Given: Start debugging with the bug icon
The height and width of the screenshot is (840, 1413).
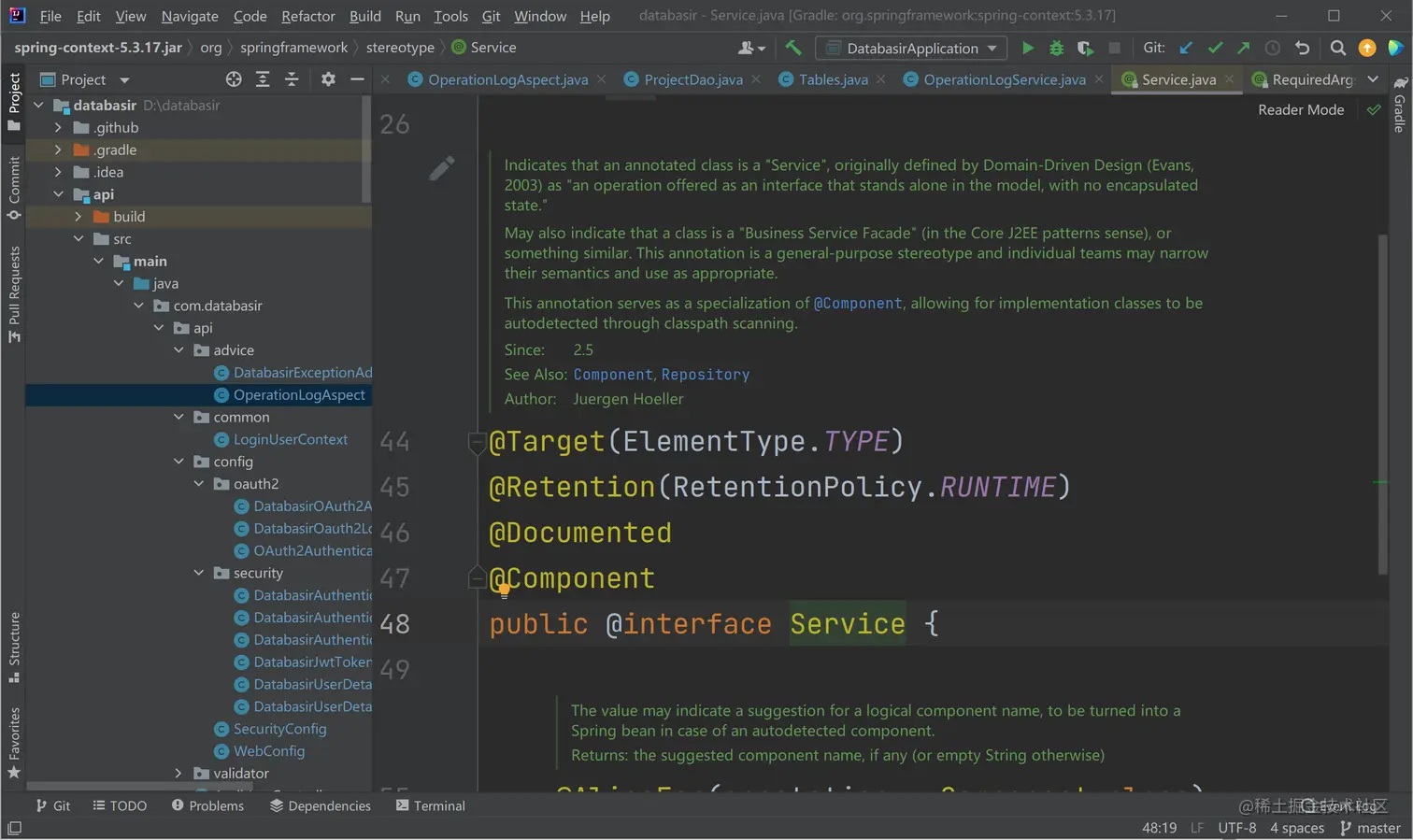Looking at the screenshot, I should (1056, 48).
